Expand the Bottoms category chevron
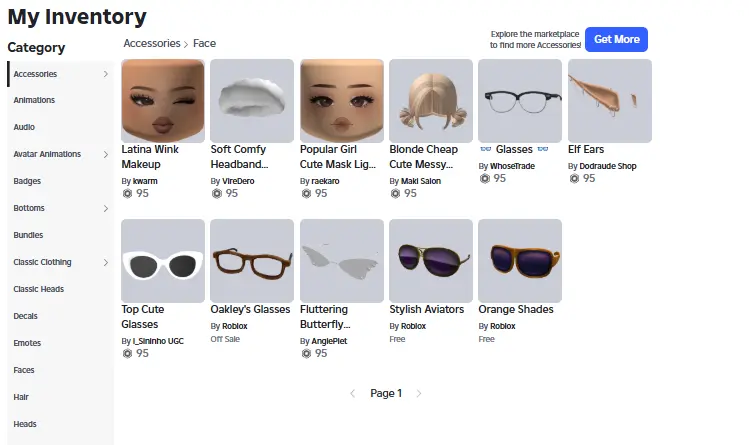749x445 pixels. 106,208
